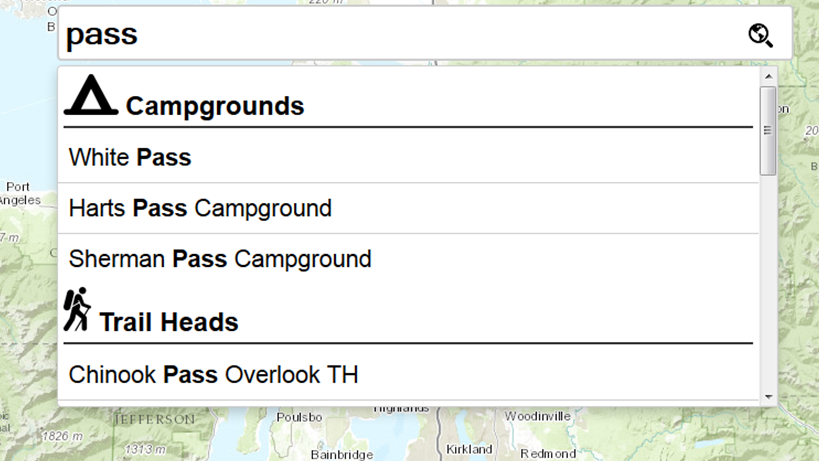819x461 pixels.
Task: Click the globe search icon
Action: click(x=761, y=36)
